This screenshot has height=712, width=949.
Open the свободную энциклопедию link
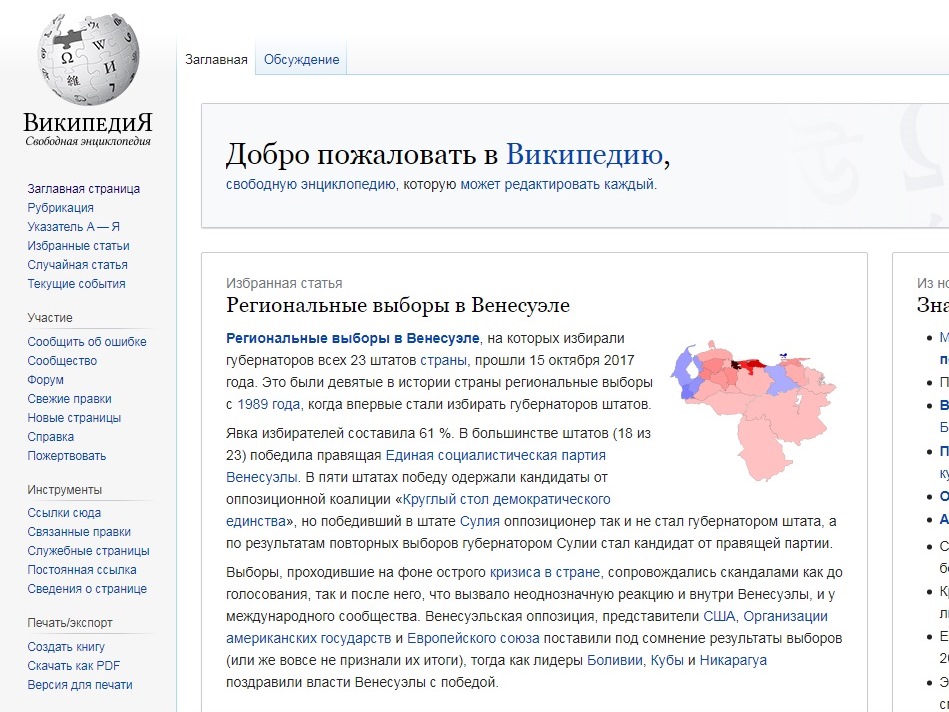(x=311, y=184)
